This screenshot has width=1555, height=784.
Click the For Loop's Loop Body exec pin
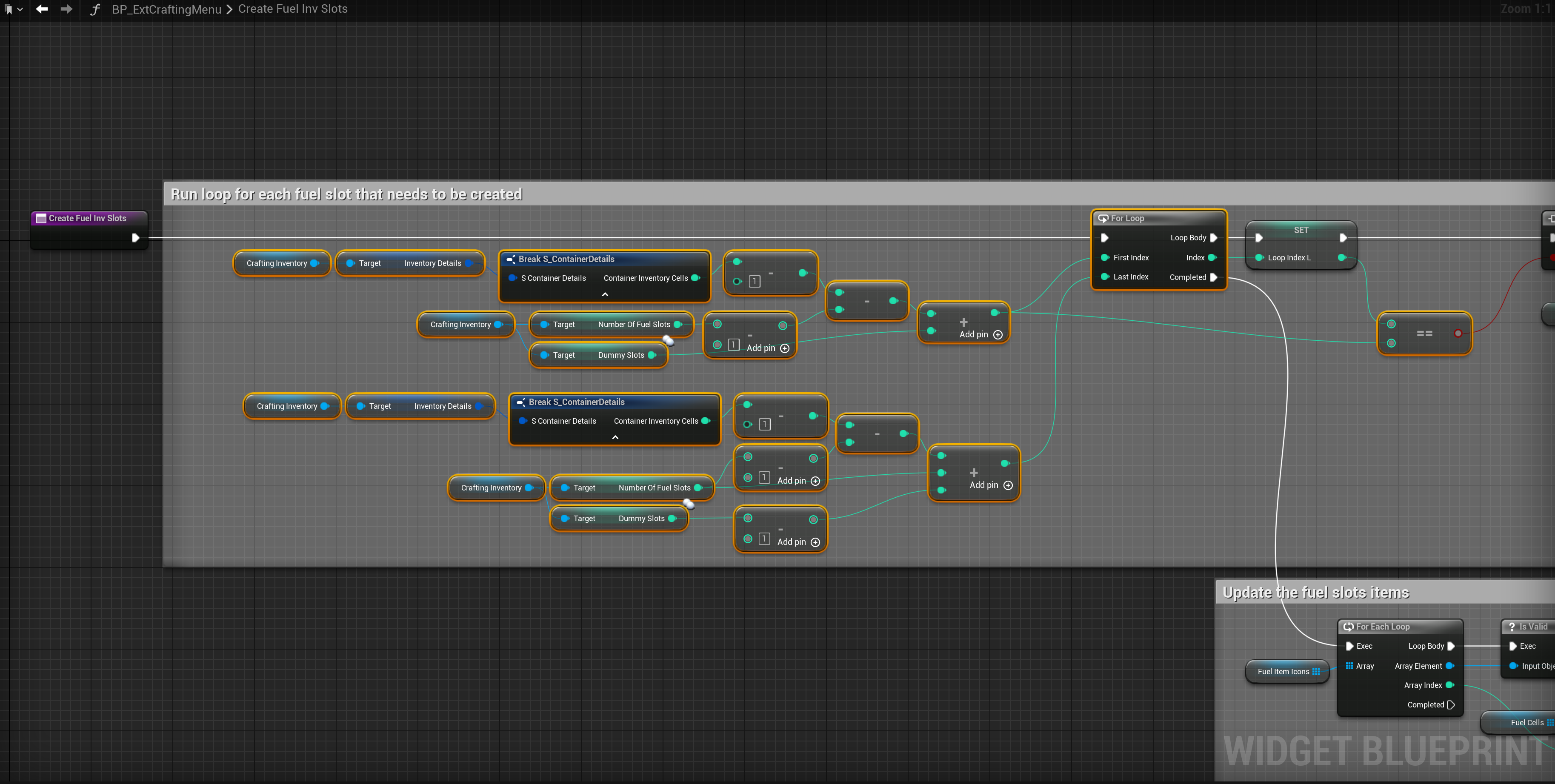pyautogui.click(x=1213, y=238)
